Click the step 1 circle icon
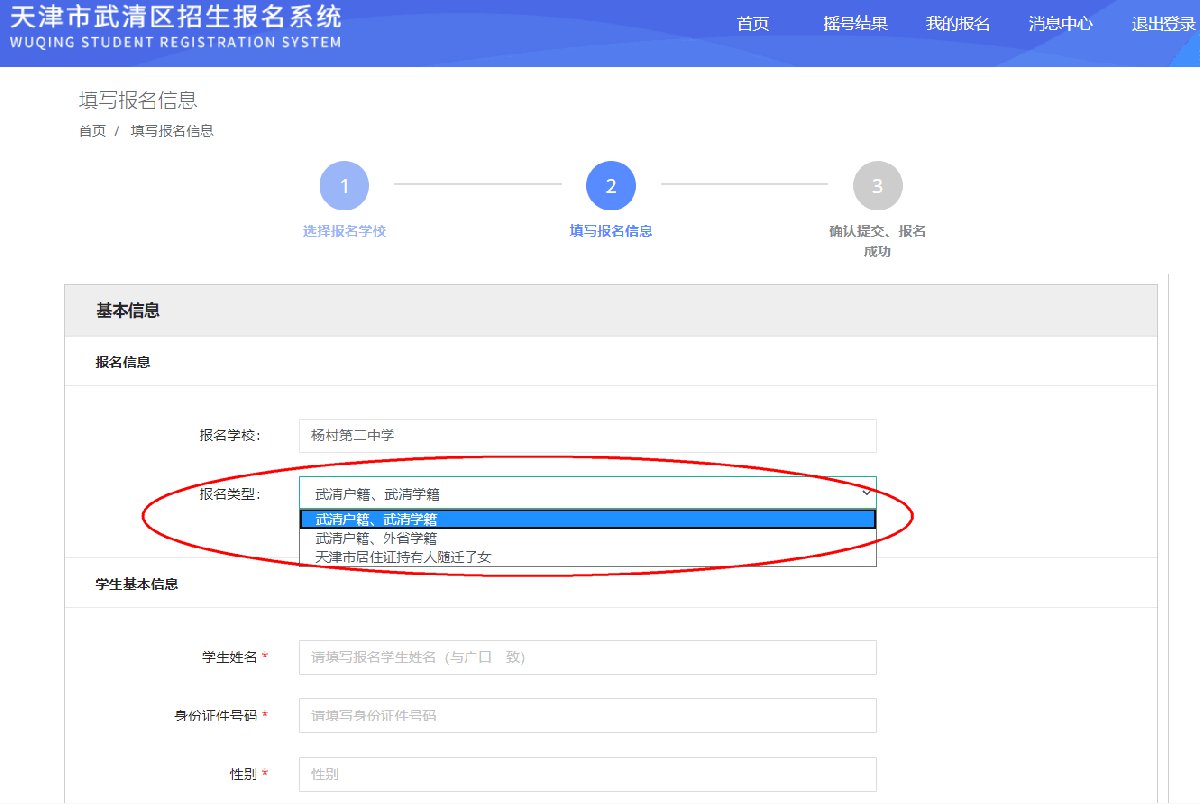The height and width of the screenshot is (804, 1200). (344, 186)
